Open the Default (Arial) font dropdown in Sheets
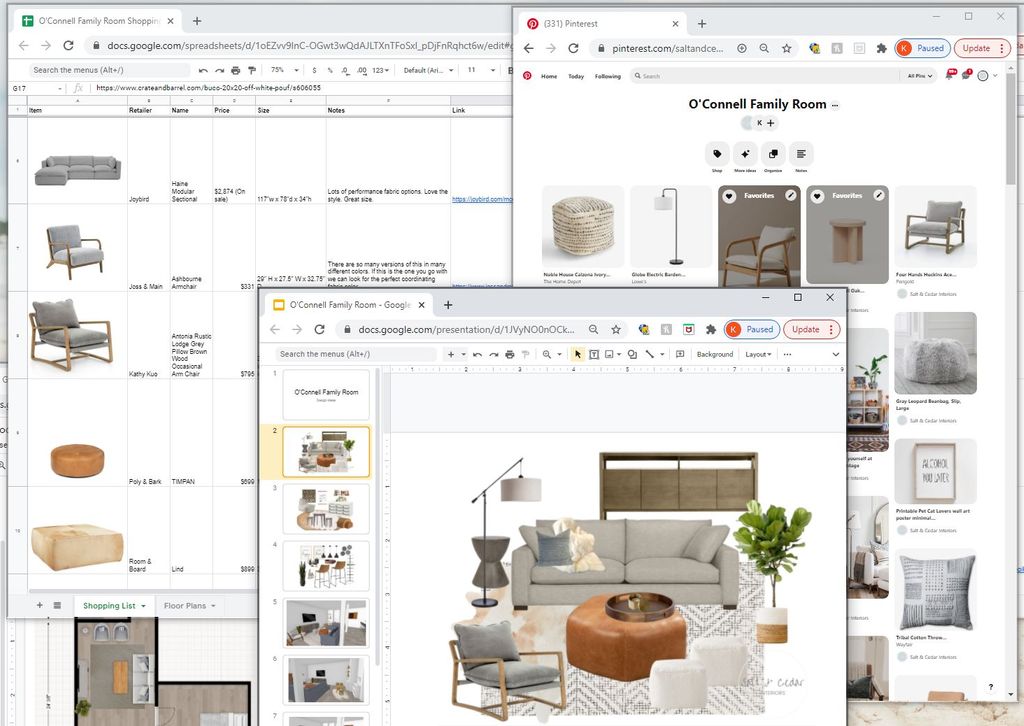1024x726 pixels. [428, 70]
